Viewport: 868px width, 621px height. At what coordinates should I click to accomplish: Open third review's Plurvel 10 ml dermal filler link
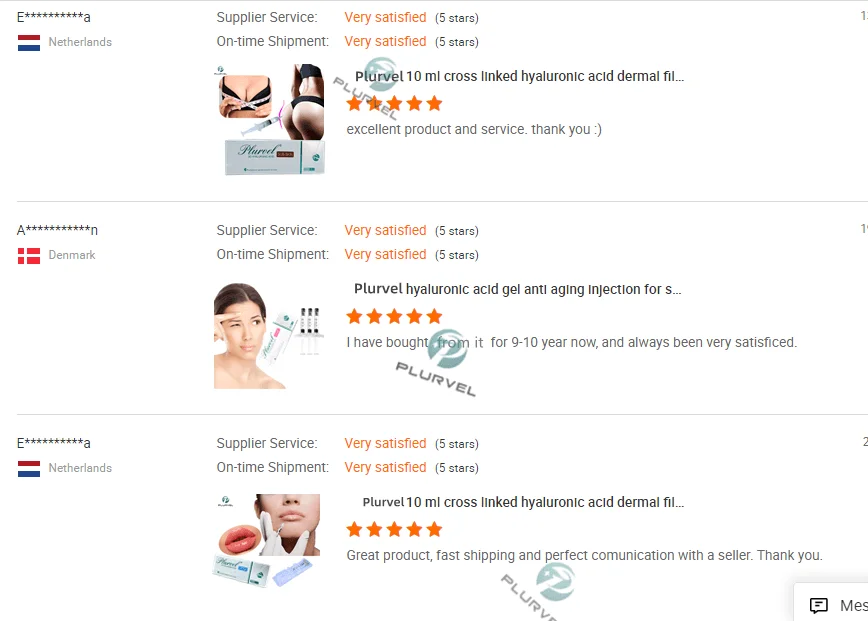(523, 503)
